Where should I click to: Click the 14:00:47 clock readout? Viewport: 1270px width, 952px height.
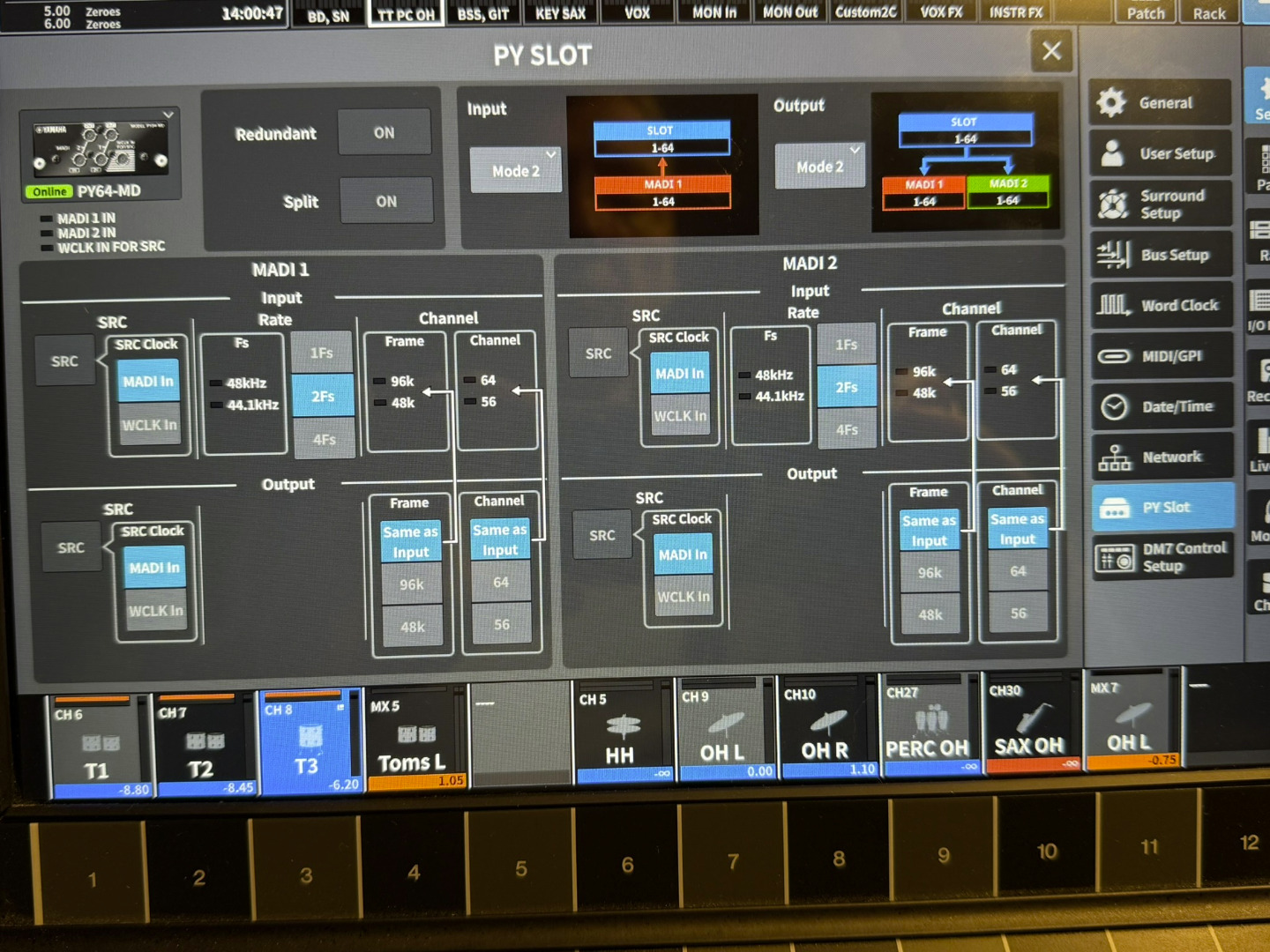(252, 13)
